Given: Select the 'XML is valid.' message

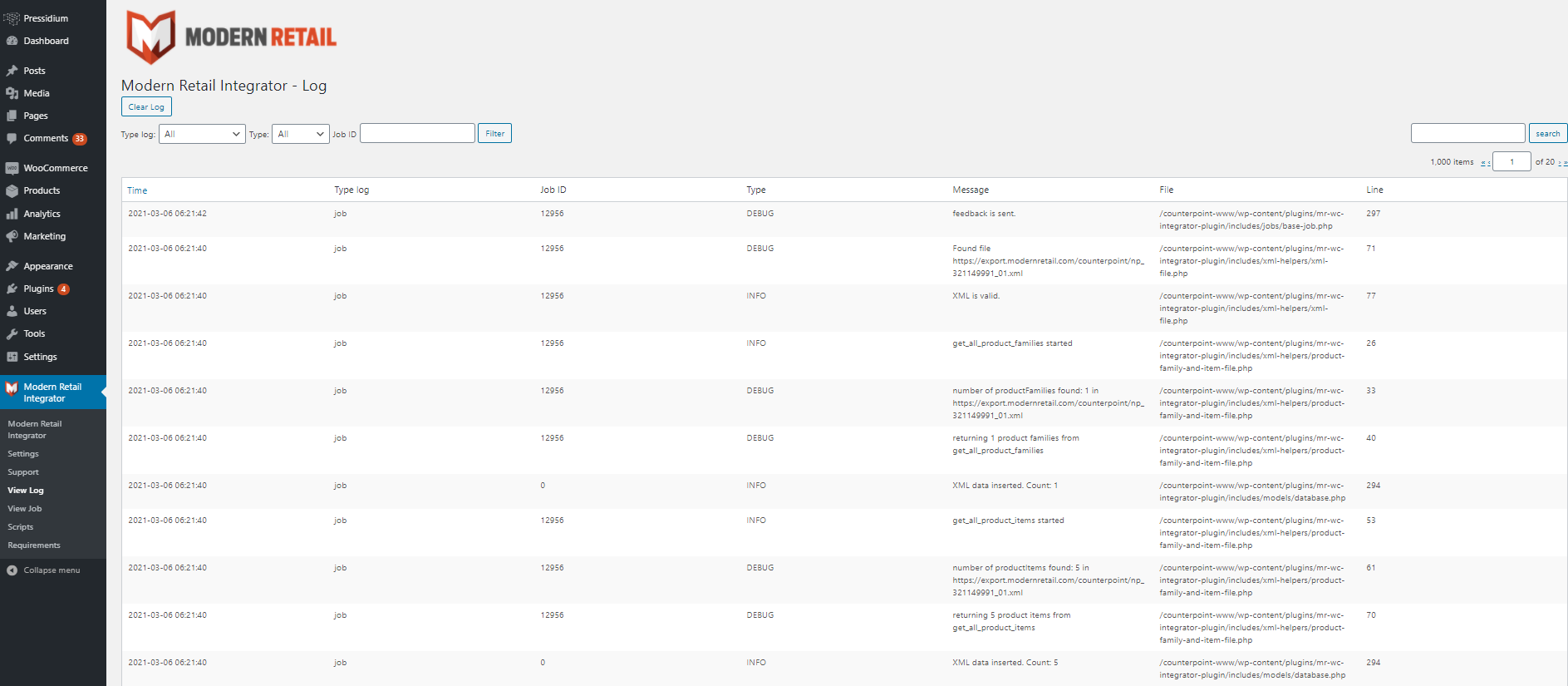Looking at the screenshot, I should click(x=976, y=296).
